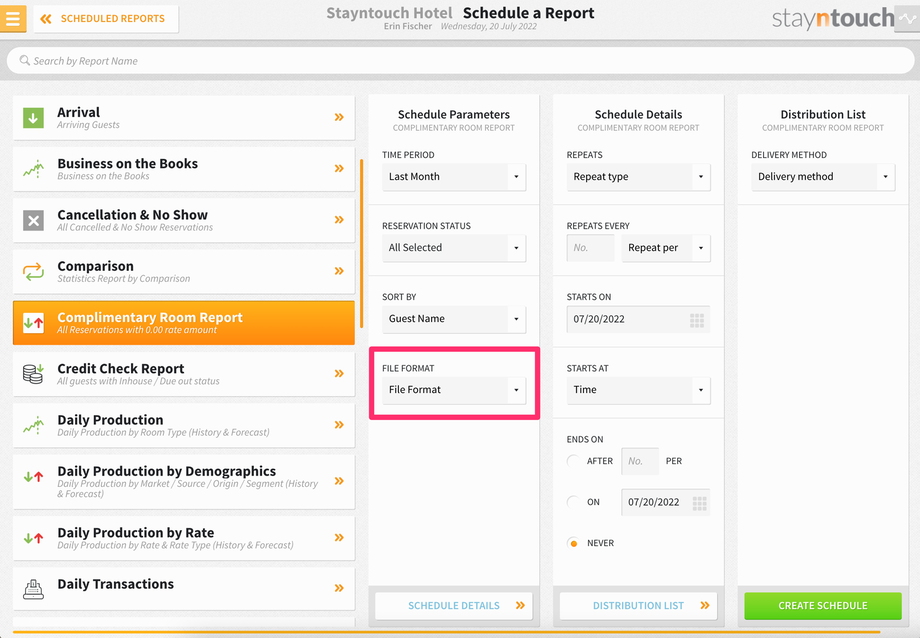This screenshot has width=920, height=638.
Task: Click chevron on Daily Production by Rate row
Action: click(x=339, y=537)
